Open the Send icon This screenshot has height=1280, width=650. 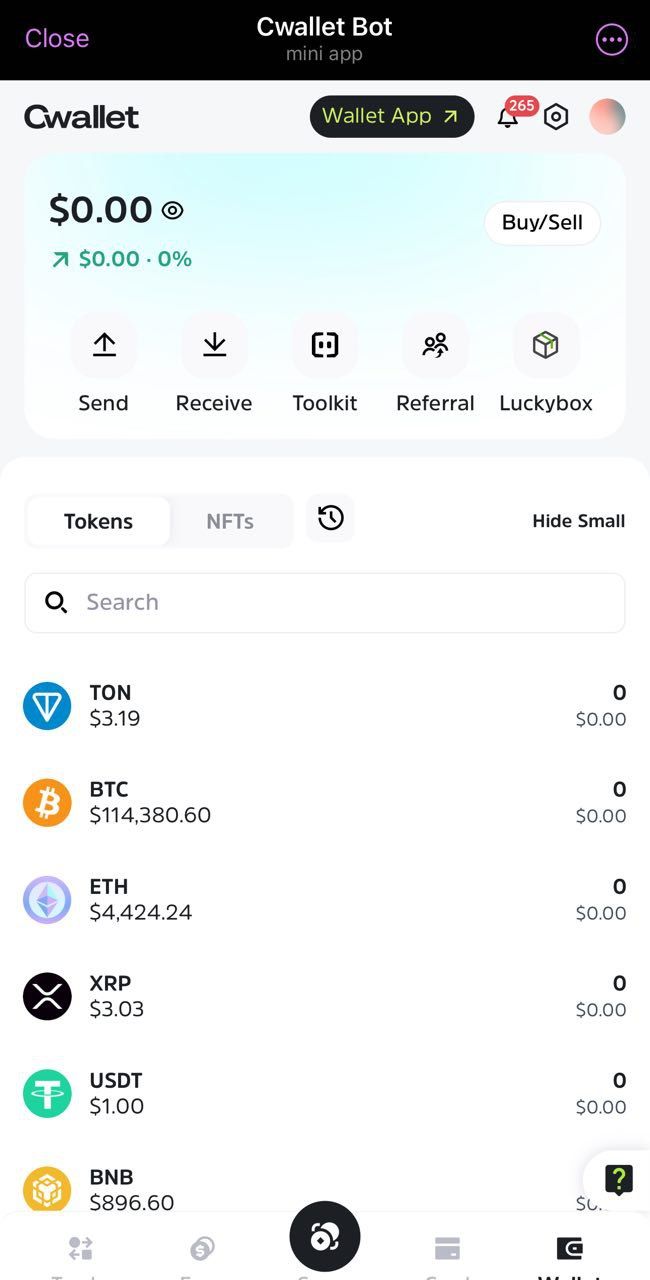103,345
